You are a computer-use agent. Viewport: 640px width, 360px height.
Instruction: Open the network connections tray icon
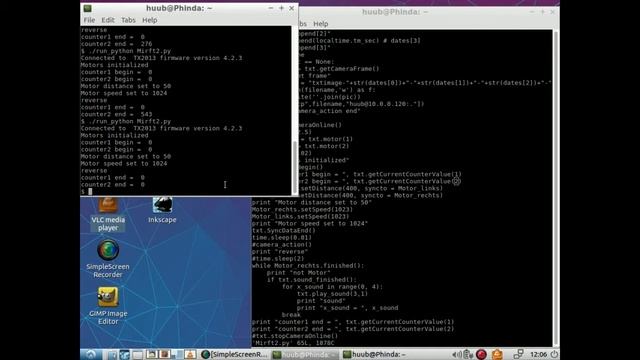pyautogui.click(x=518, y=354)
